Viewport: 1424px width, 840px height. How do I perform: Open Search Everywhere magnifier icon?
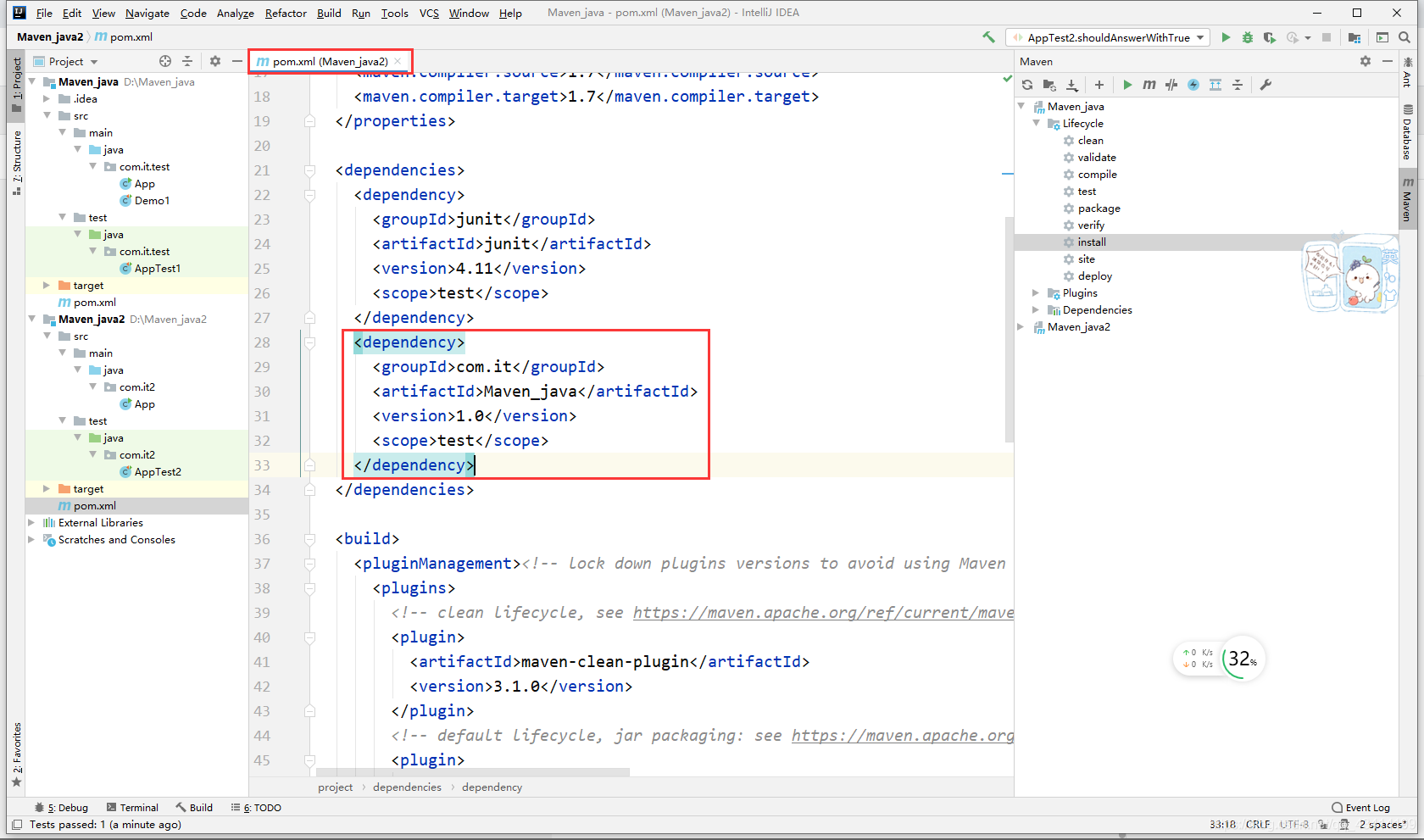[1405, 37]
